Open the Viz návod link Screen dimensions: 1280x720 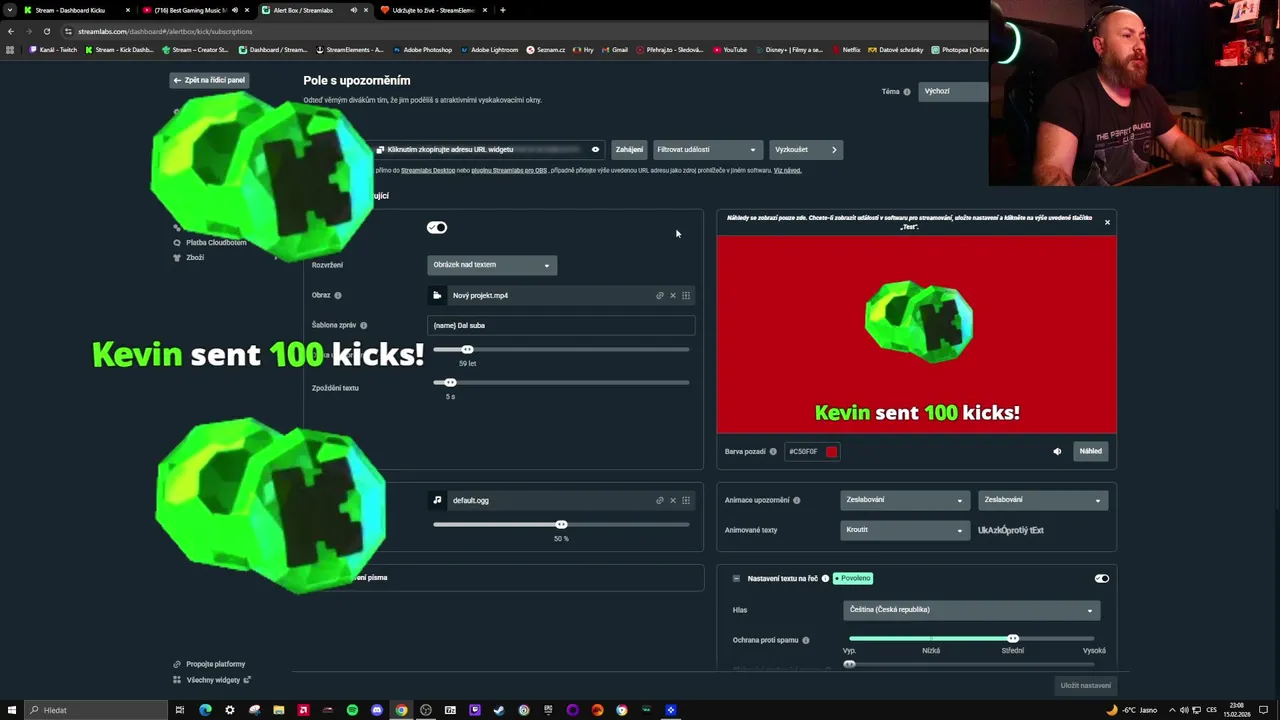(x=787, y=170)
